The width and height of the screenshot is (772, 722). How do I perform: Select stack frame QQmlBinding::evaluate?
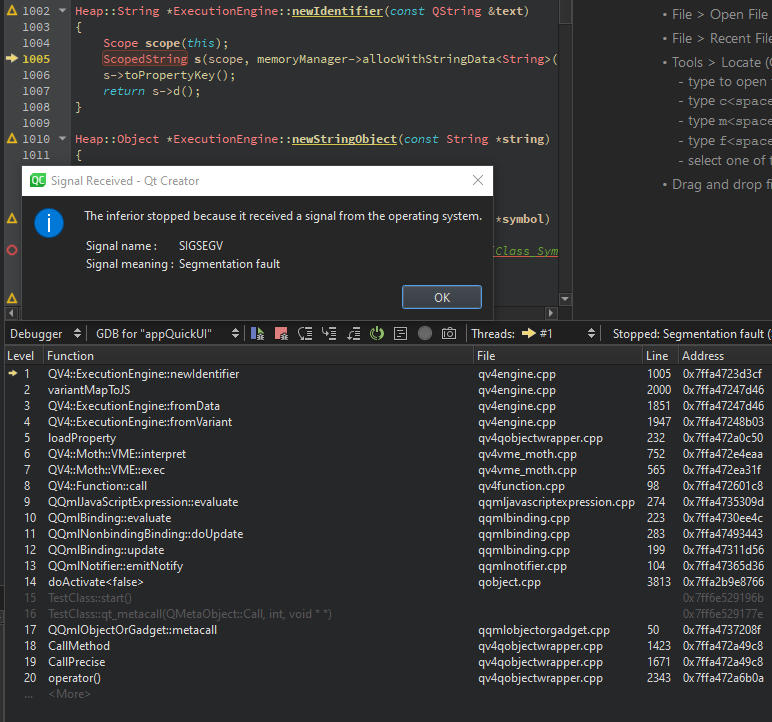pyautogui.click(x=389, y=518)
